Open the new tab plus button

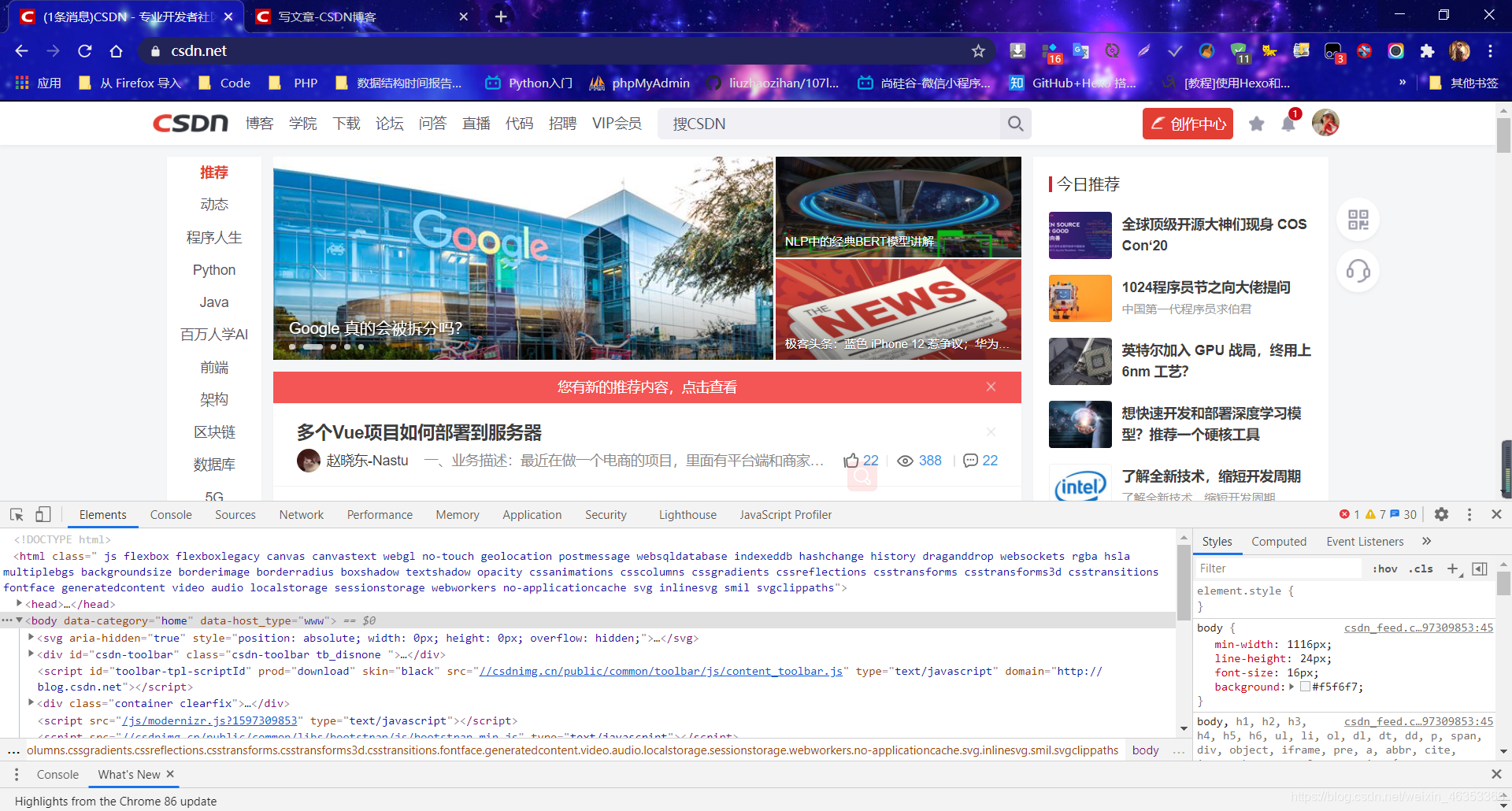click(501, 17)
